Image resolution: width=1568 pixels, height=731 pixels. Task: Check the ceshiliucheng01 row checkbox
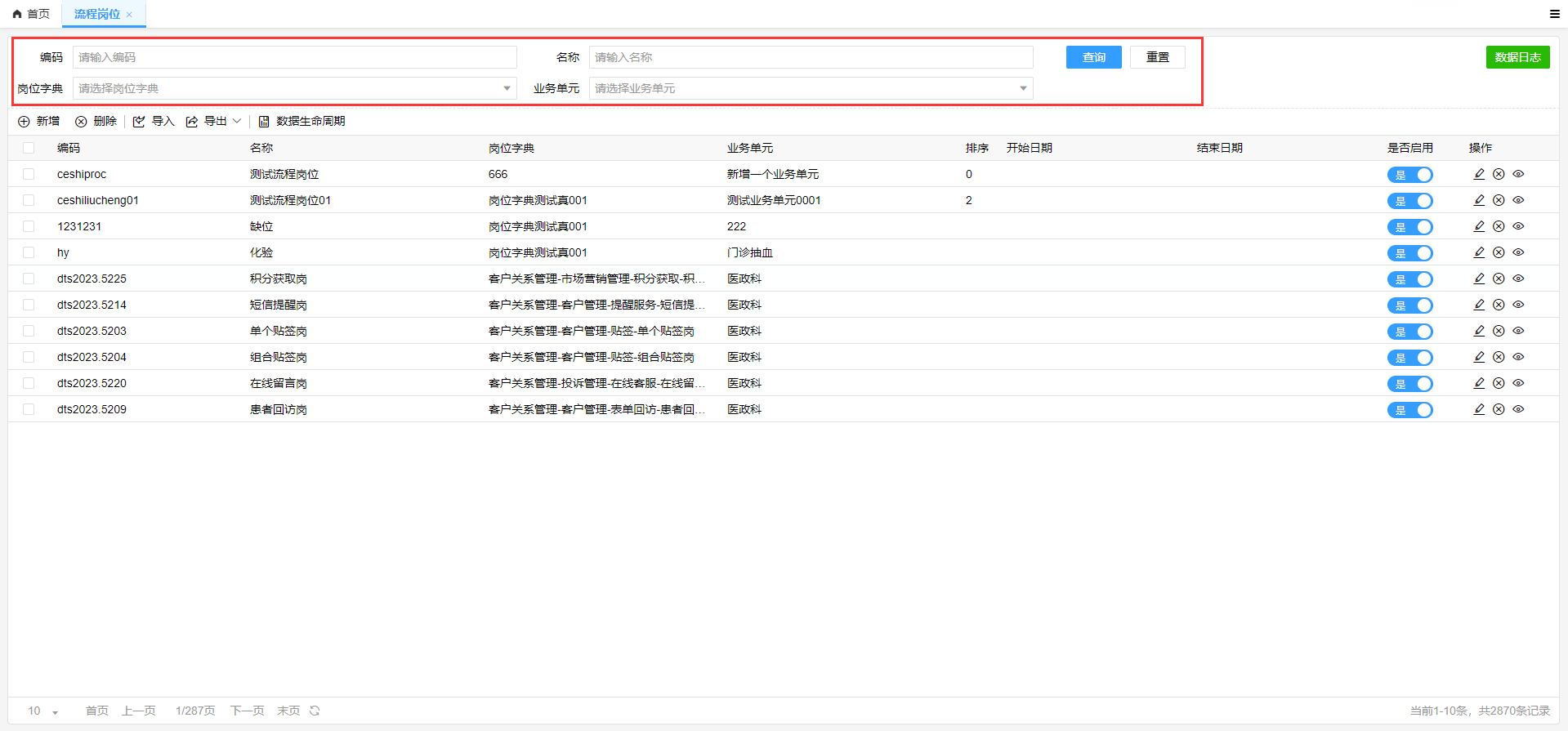29,200
